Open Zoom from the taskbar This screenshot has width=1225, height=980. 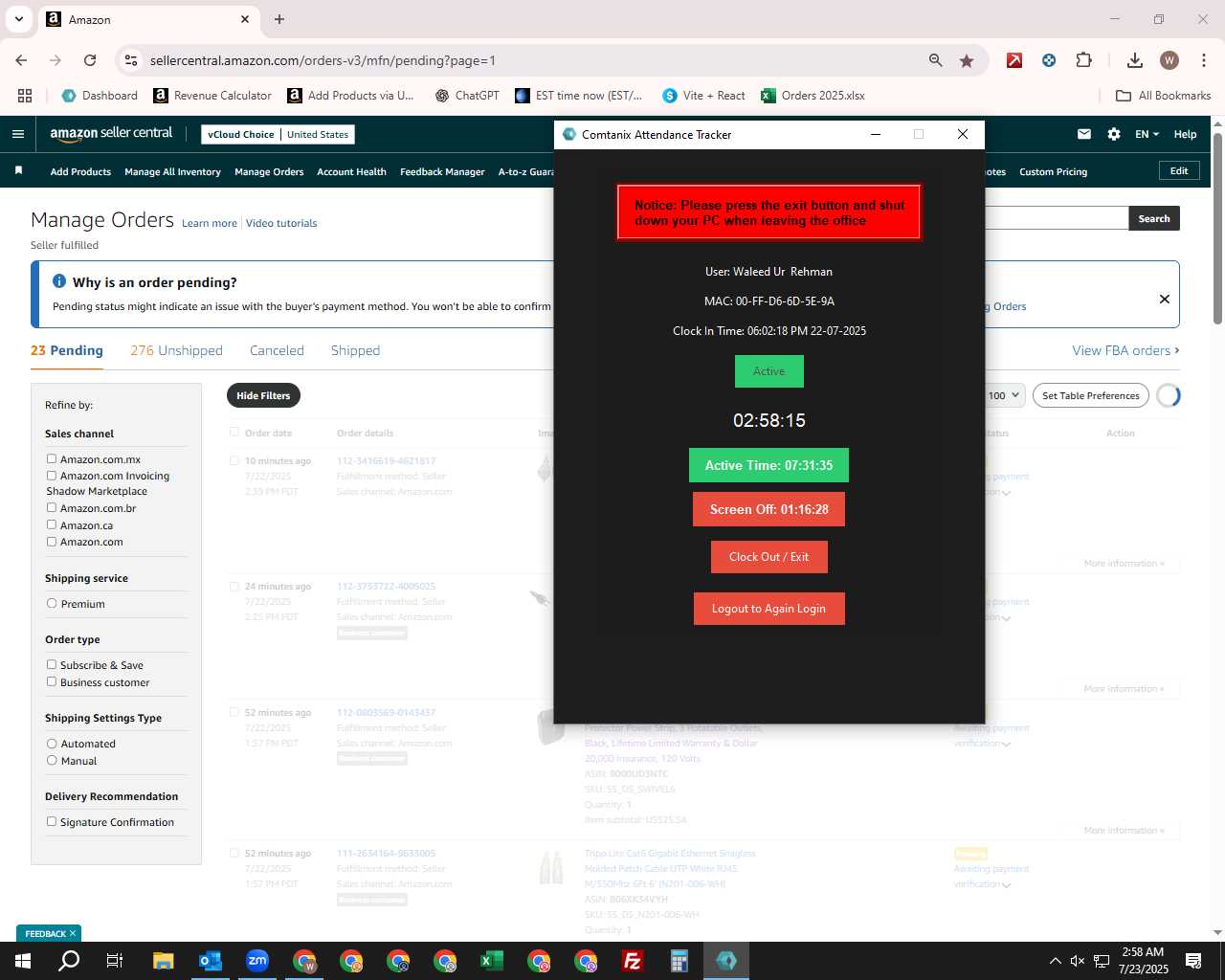[256, 961]
